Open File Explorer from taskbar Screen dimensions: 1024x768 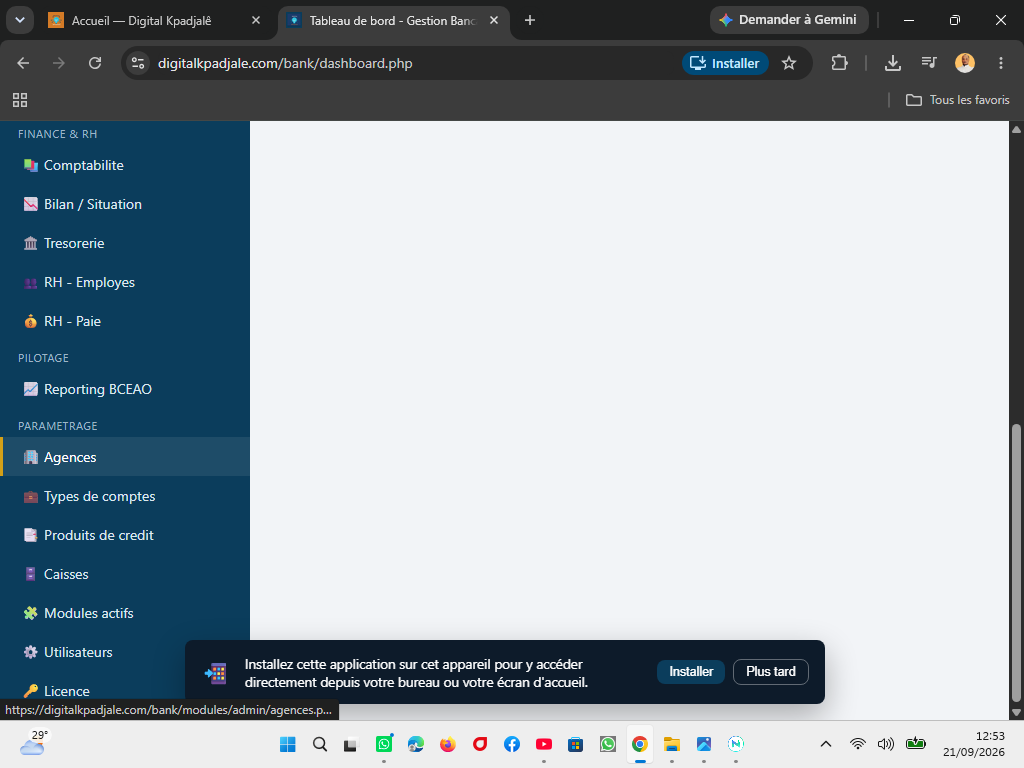pyautogui.click(x=671, y=744)
